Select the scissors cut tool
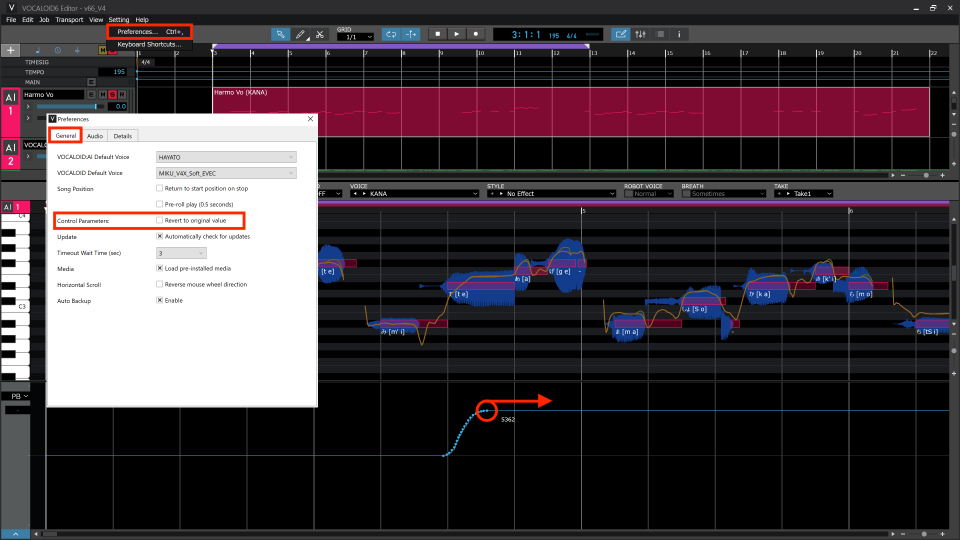 (x=320, y=34)
